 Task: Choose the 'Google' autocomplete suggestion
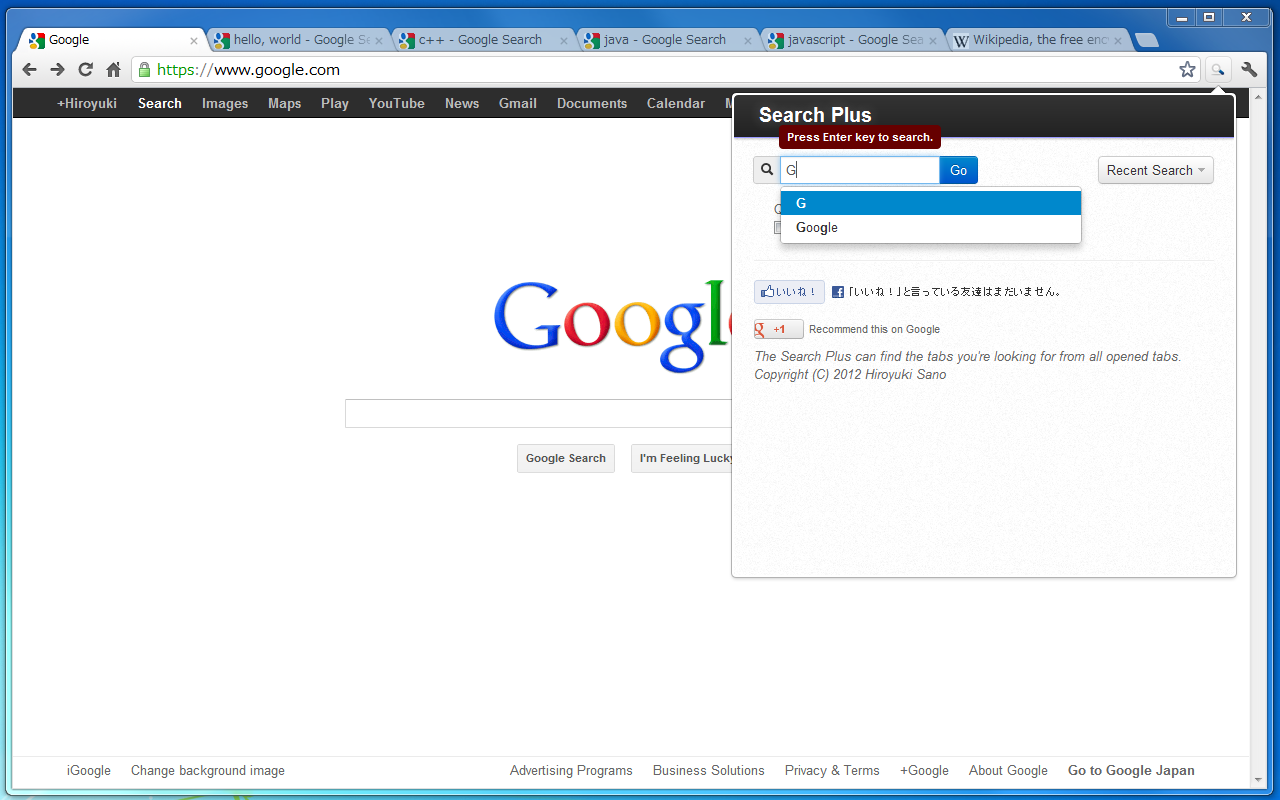point(931,227)
